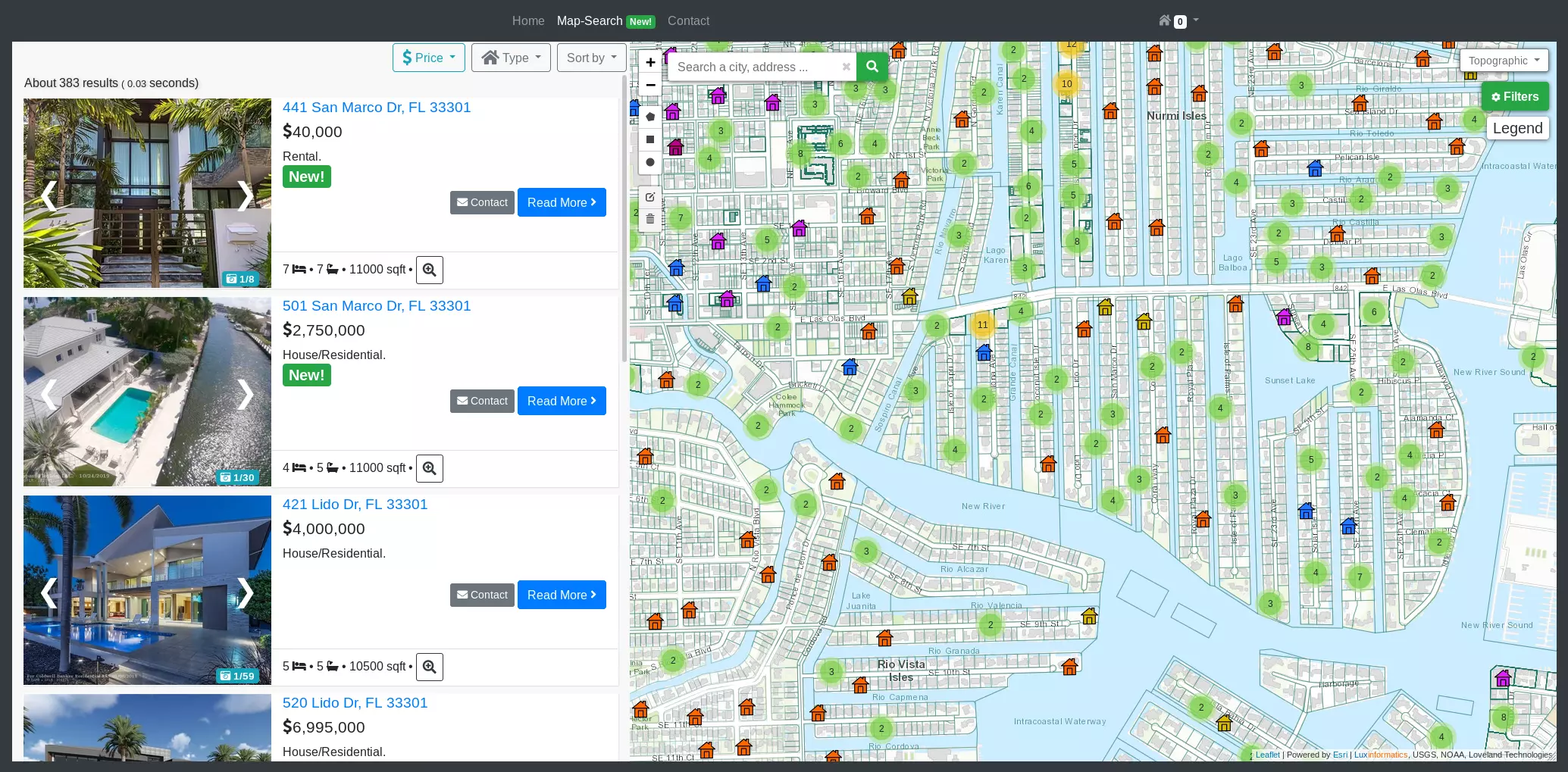Image resolution: width=1568 pixels, height=772 pixels.
Task: Clear the search box with the x icon
Action: point(846,67)
